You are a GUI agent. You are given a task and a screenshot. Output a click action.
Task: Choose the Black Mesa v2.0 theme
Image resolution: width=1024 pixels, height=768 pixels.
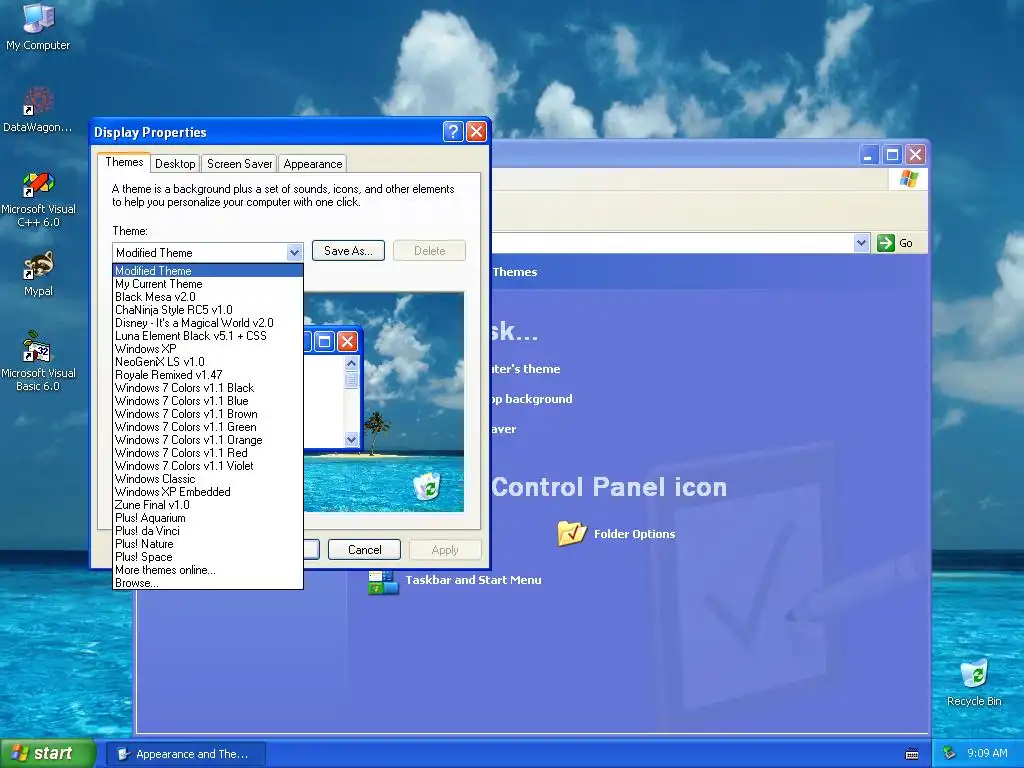click(x=208, y=296)
